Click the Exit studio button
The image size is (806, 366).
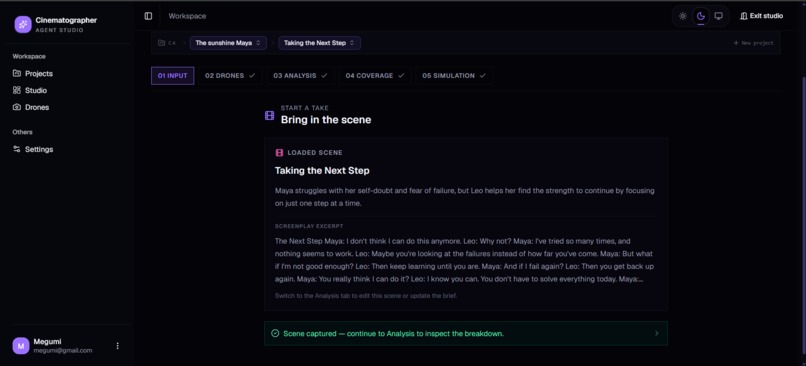[x=761, y=16]
